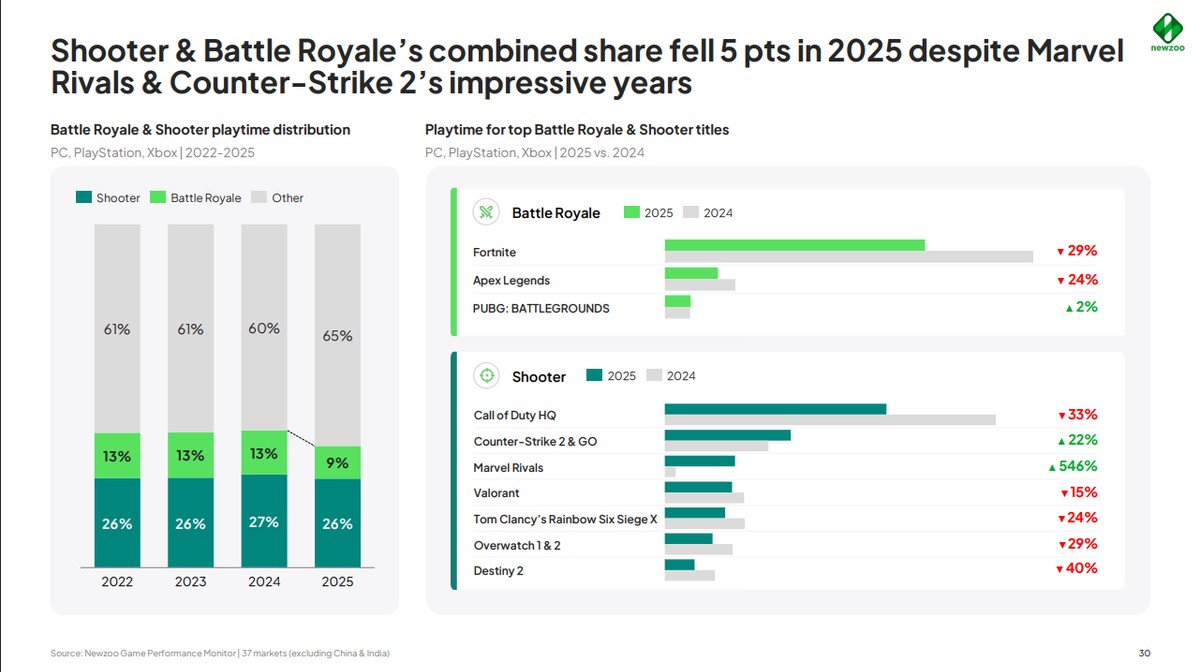Click the Call of Duty HQ 2024 gray bar
The width and height of the screenshot is (1200, 672).
tap(830, 420)
